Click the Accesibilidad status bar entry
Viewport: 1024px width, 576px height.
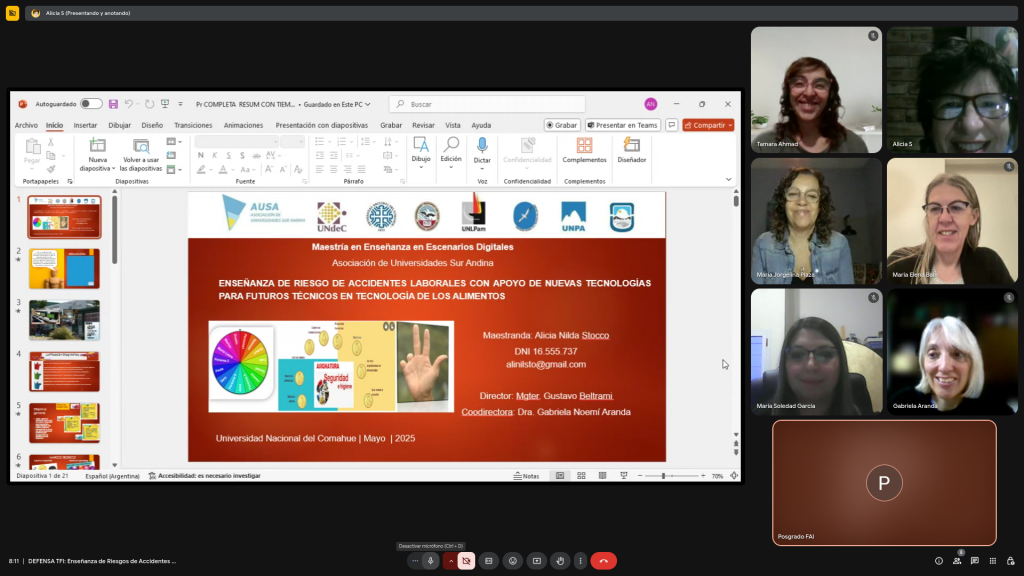click(204, 476)
